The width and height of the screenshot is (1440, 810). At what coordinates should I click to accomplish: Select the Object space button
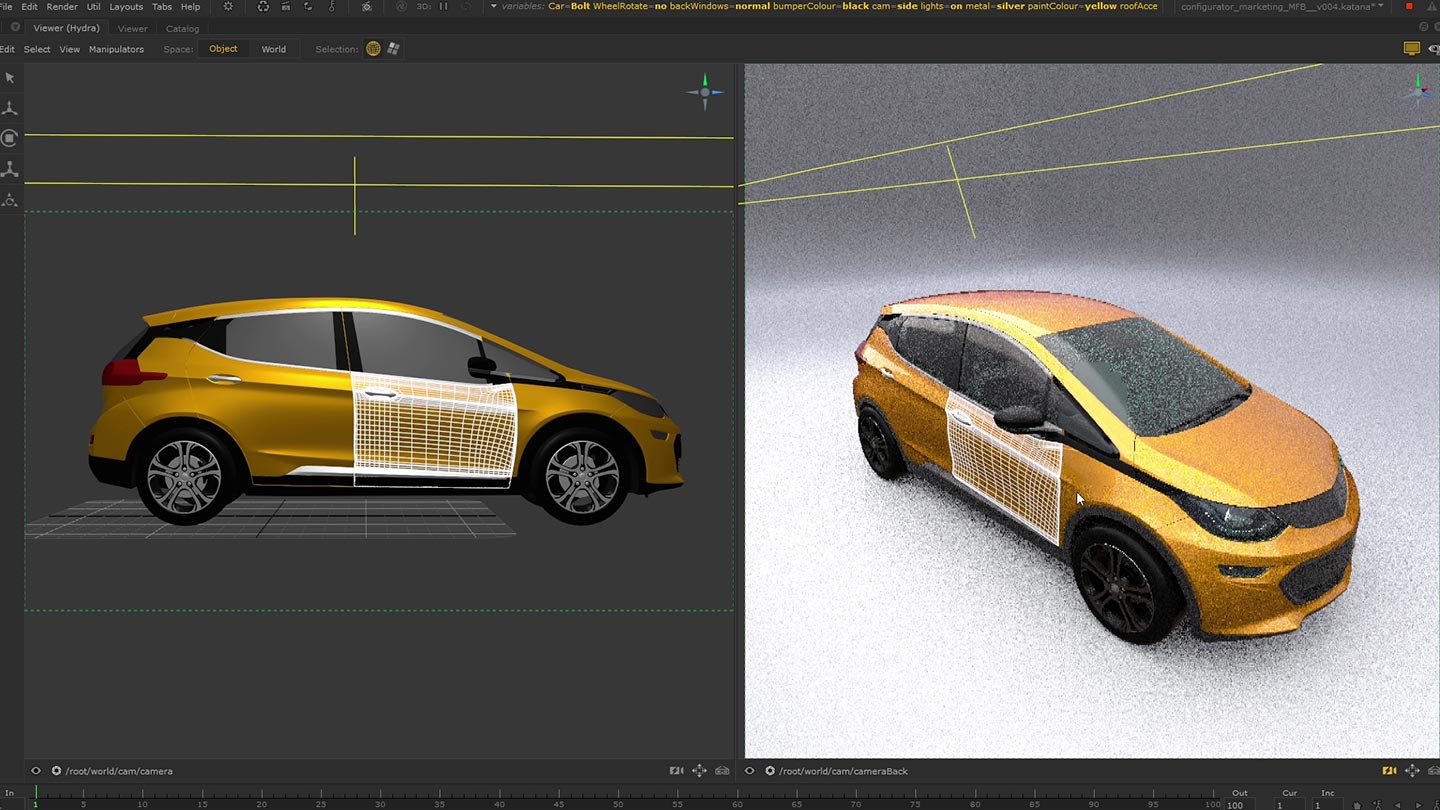(x=223, y=49)
